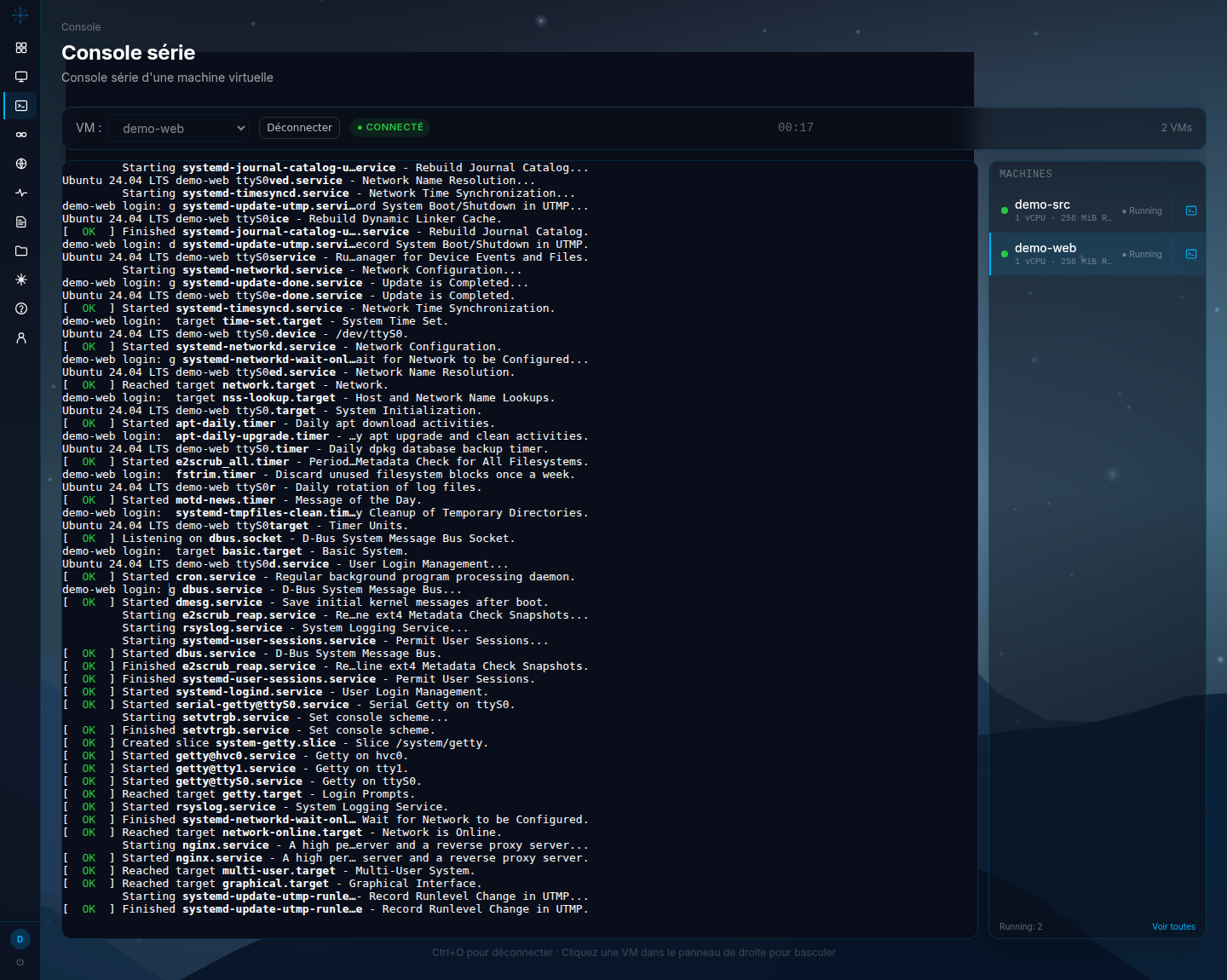The image size is (1227, 980).
Task: Click the cron.service Started log line
Action: pyautogui.click(x=319, y=577)
